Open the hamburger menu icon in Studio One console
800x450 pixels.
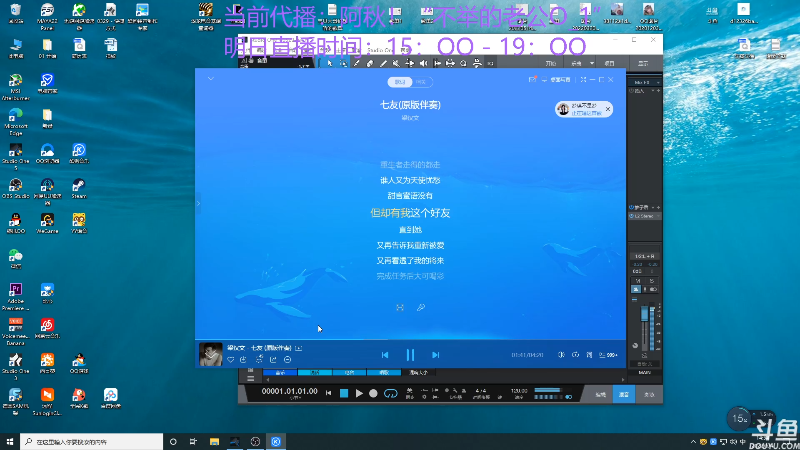[251, 378]
